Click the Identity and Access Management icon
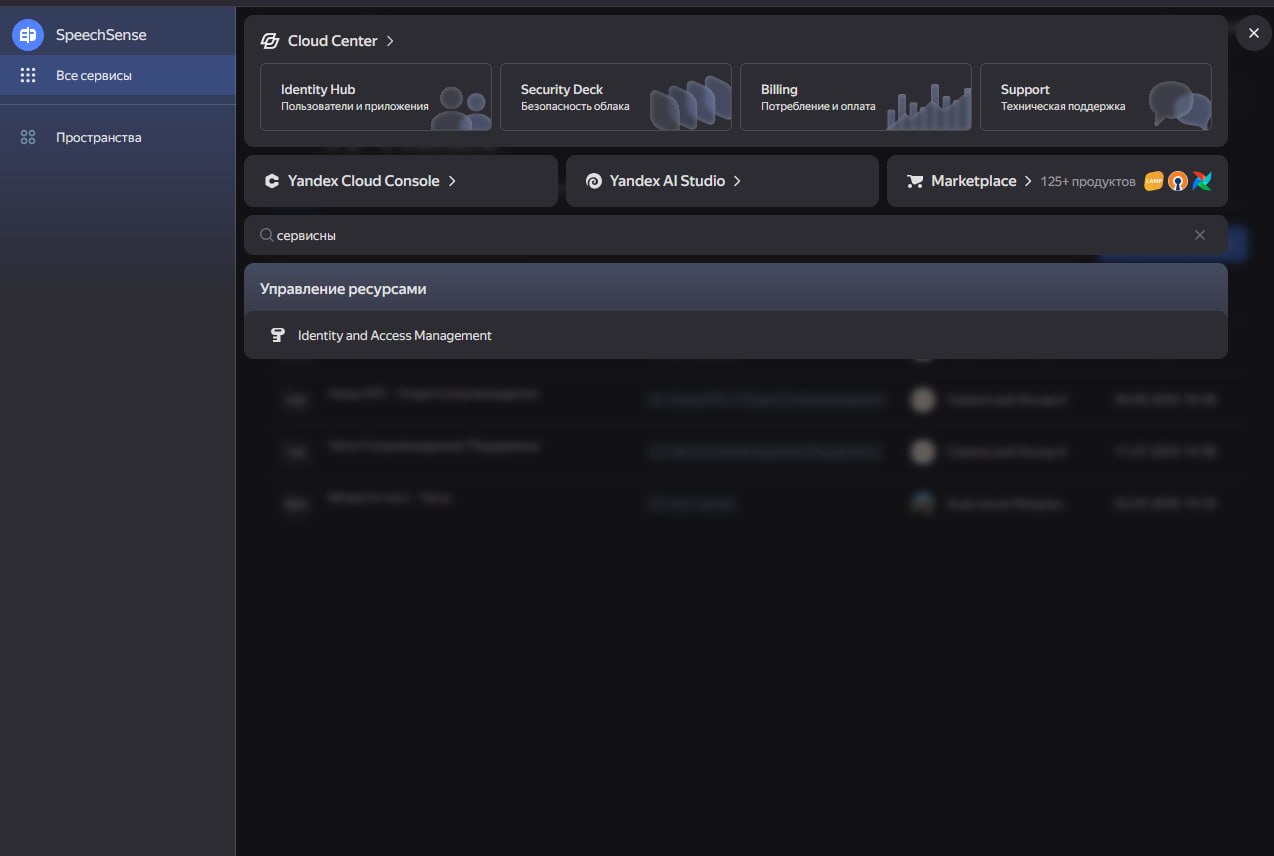 pyautogui.click(x=279, y=335)
